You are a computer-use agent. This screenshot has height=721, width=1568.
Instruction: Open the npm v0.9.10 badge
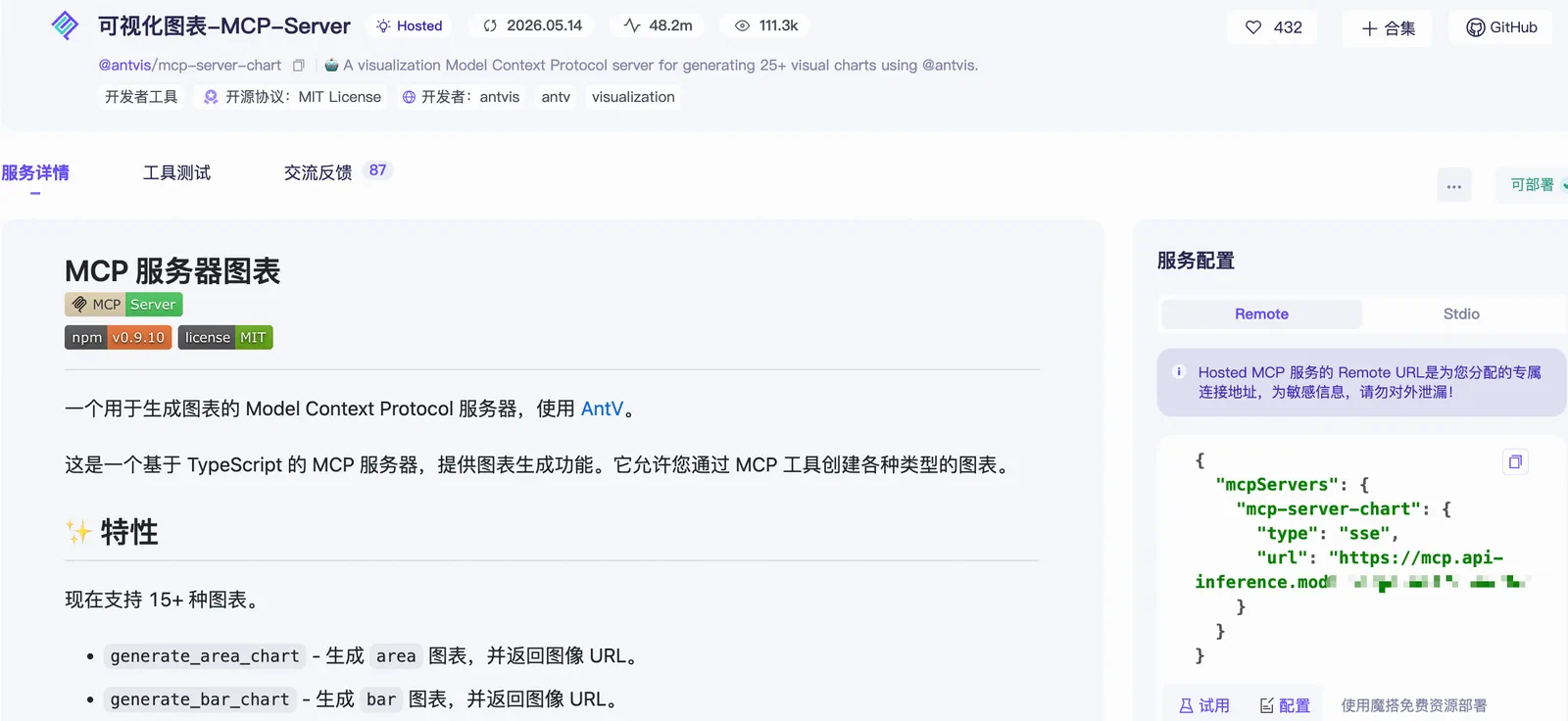(119, 337)
